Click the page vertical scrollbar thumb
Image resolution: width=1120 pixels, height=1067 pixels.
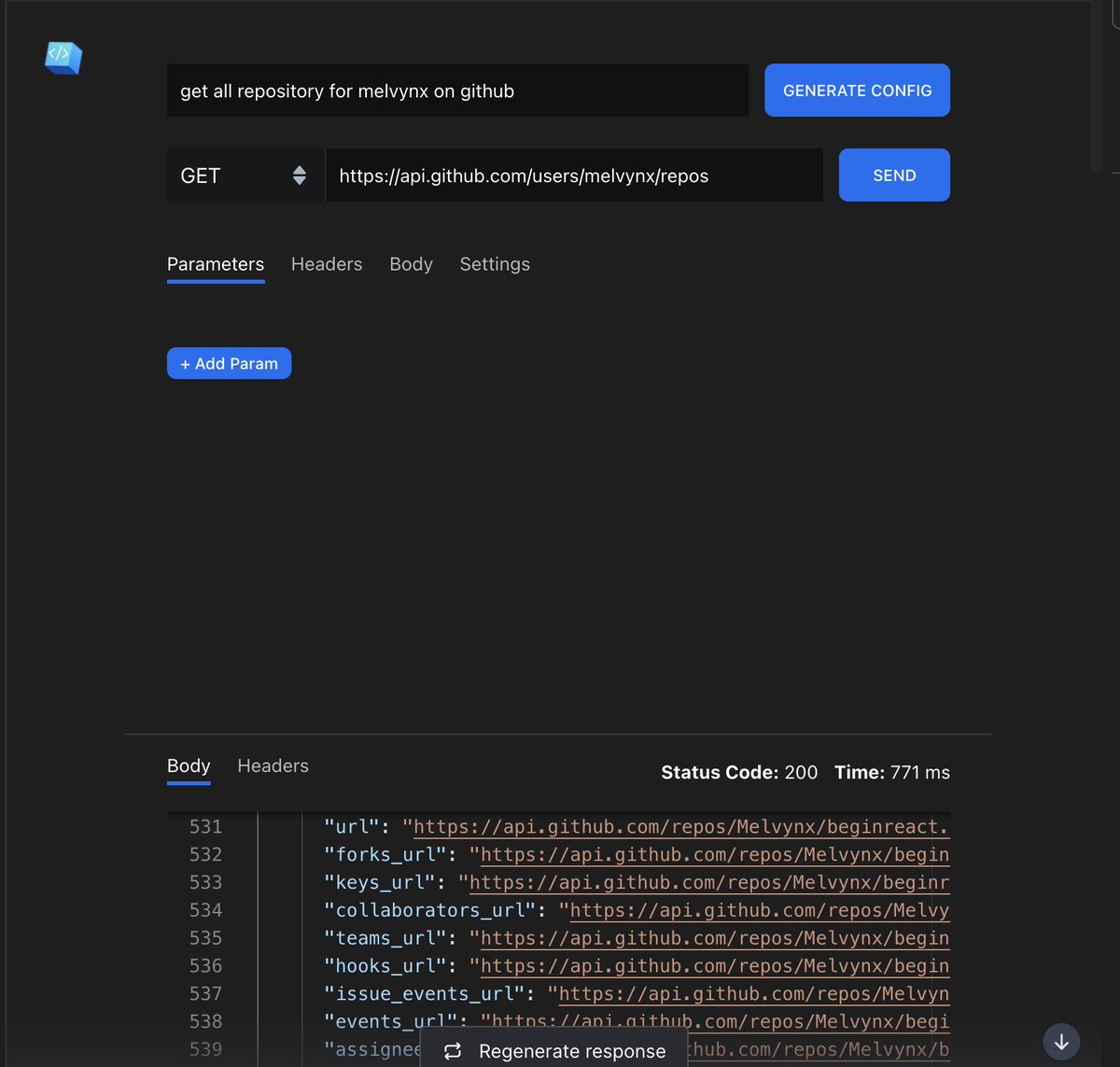tap(1097, 87)
